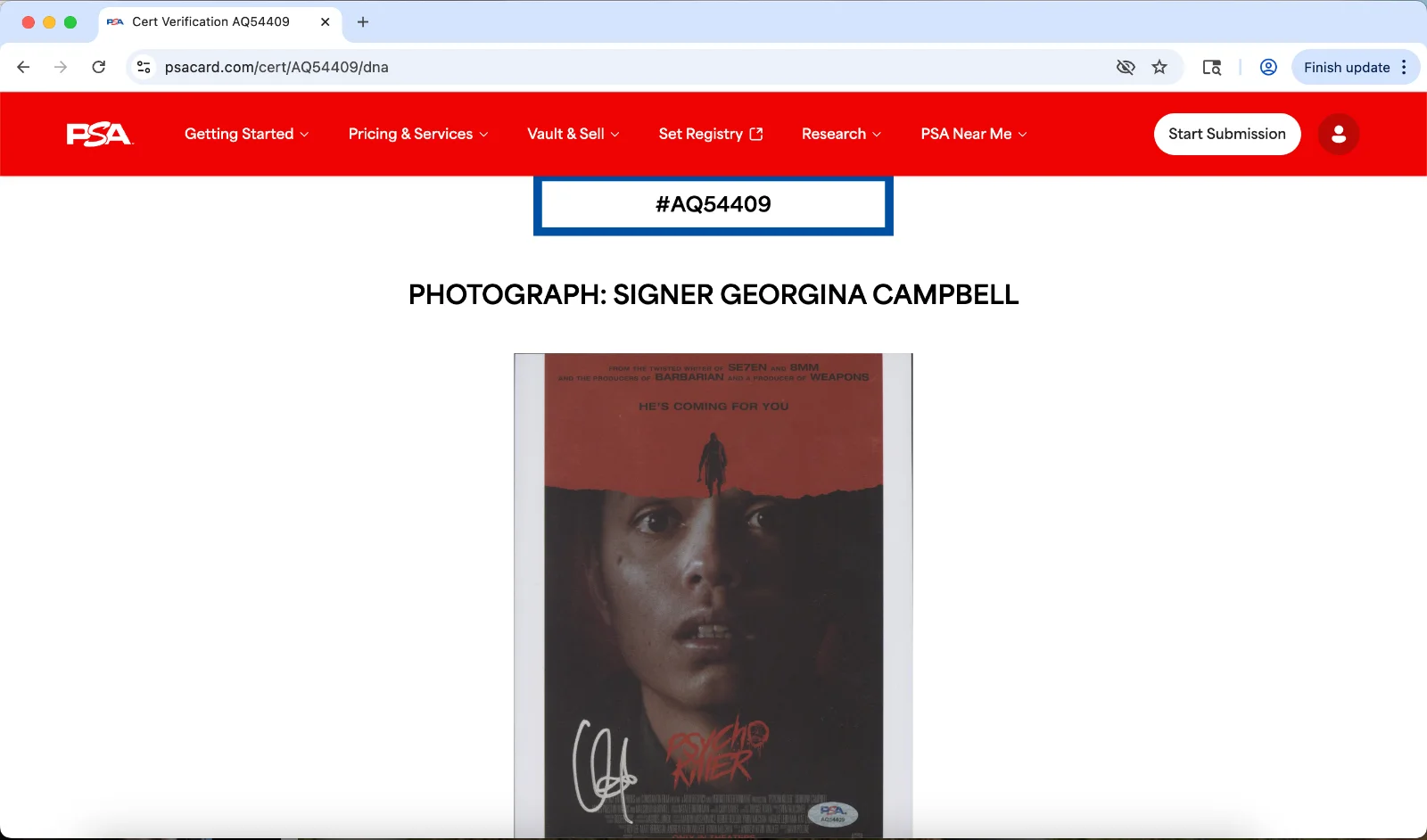Expand the Getting Started menu
This screenshot has width=1427, height=840.
tap(246, 134)
